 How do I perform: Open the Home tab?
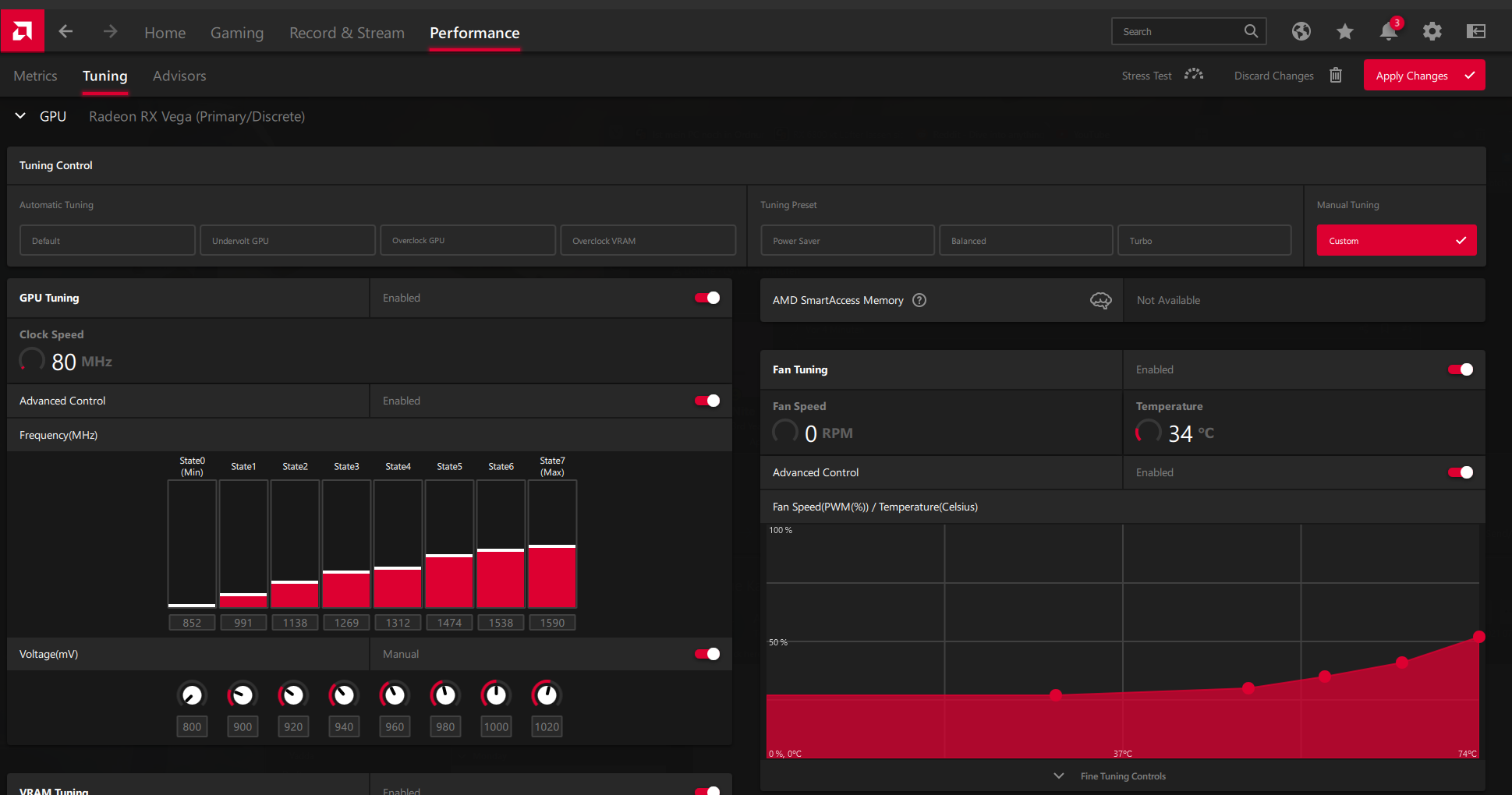click(x=165, y=33)
